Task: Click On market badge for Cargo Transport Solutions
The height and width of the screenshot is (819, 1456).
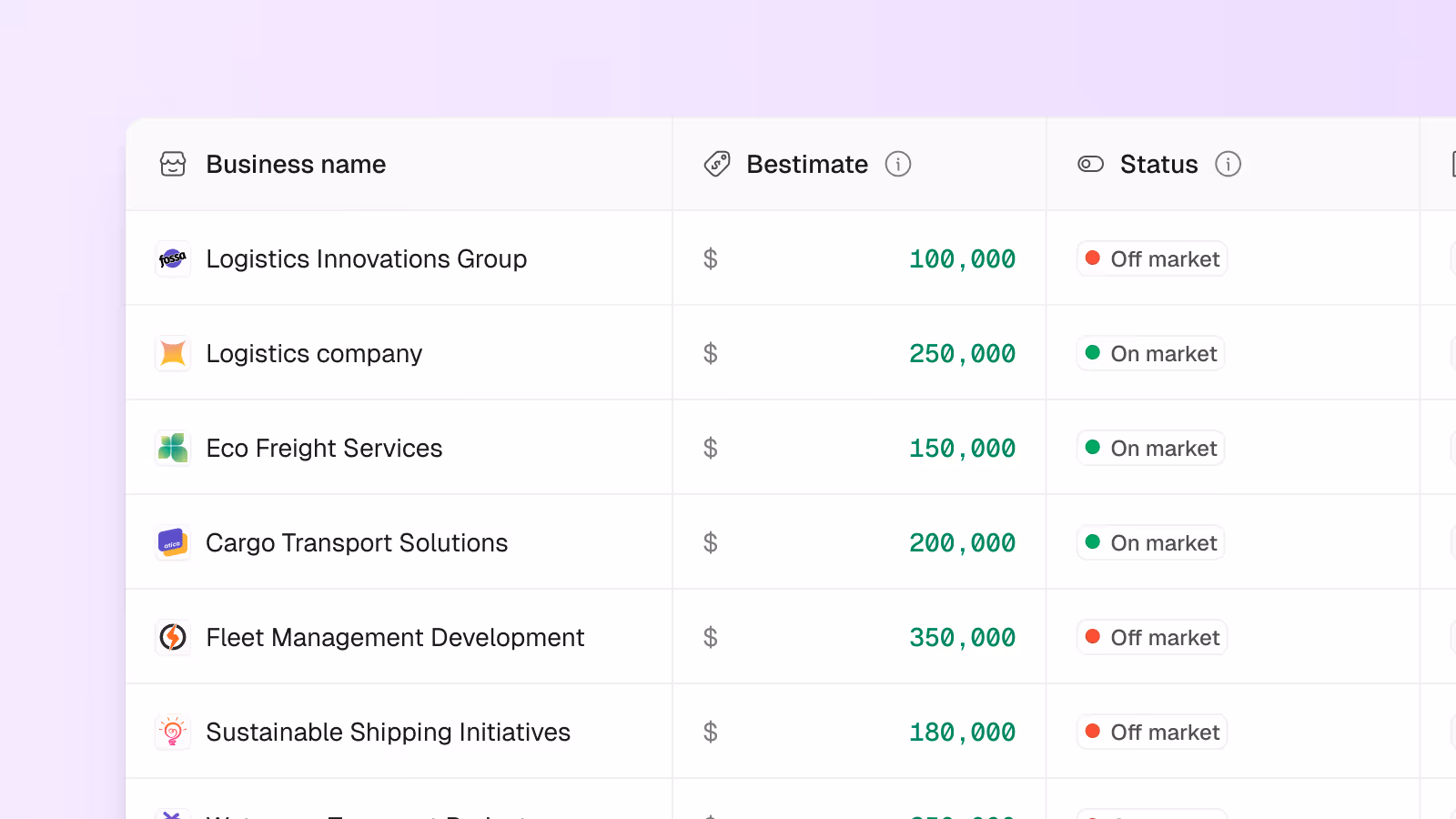Action: click(1151, 543)
